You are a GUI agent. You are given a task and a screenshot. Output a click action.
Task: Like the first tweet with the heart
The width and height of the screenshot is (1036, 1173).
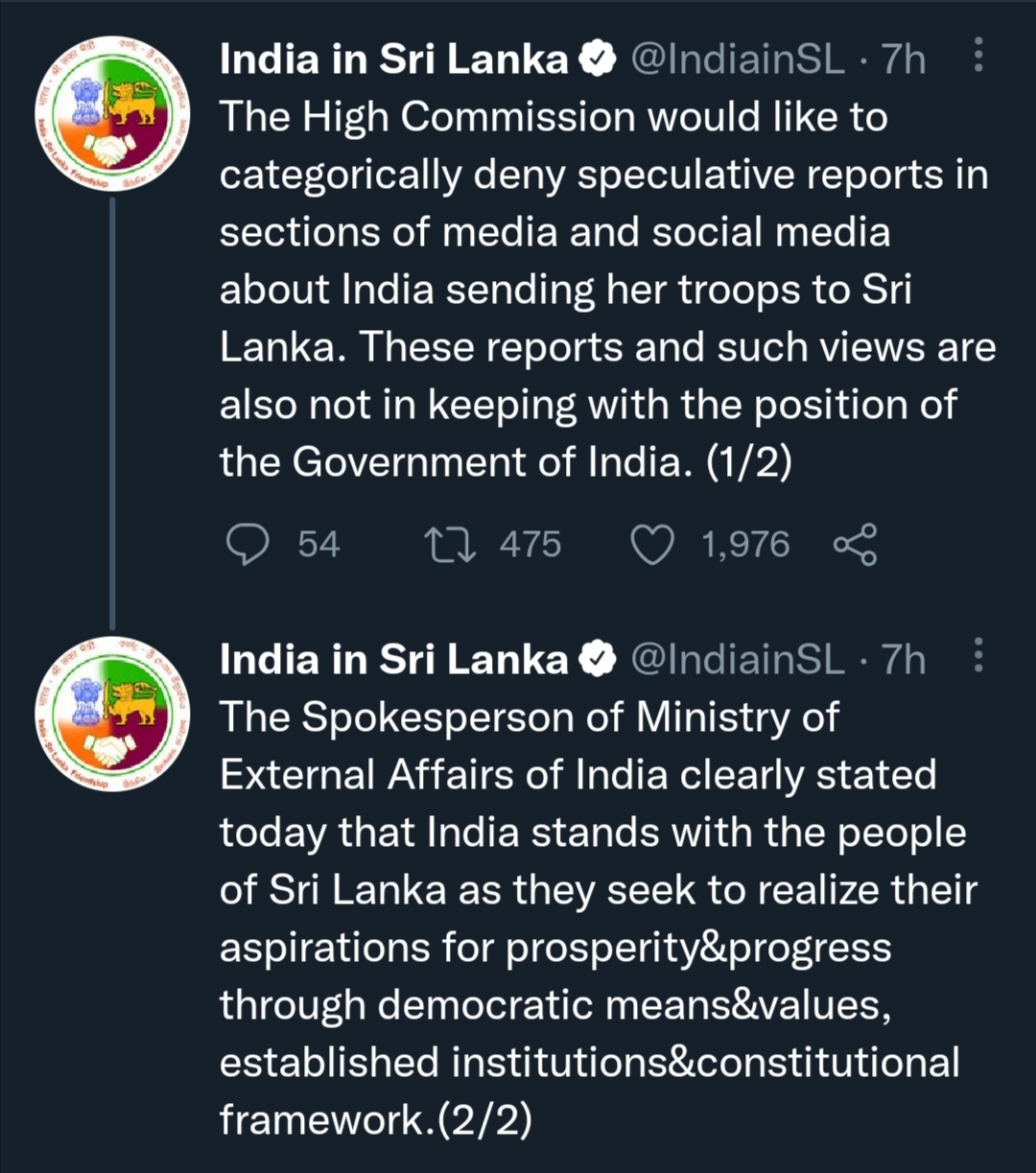(x=652, y=545)
